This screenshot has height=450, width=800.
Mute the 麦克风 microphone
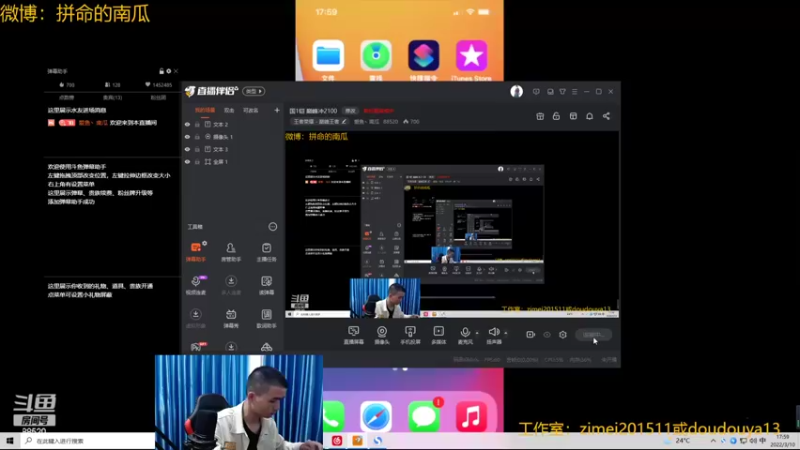tap(465, 332)
